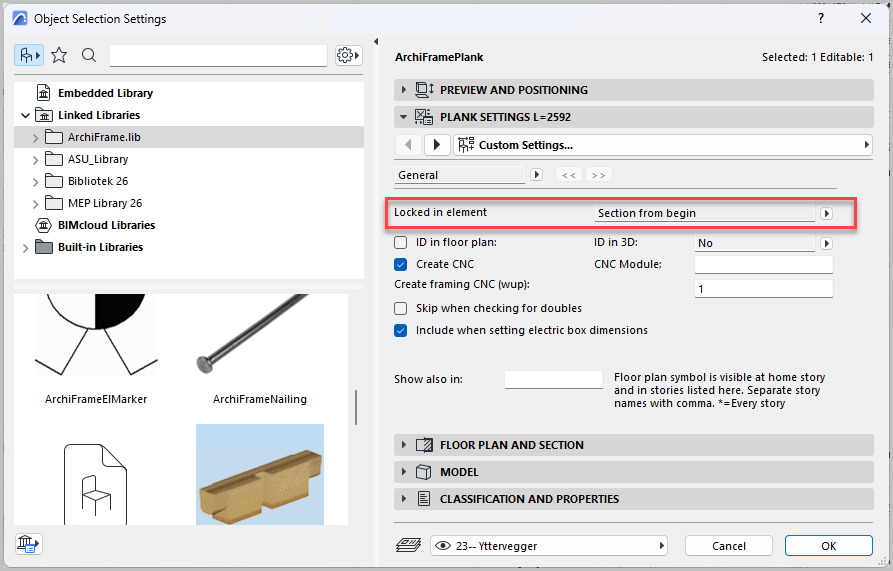This screenshot has height=571, width=893.
Task: Open the library settings gear menu
Action: click(x=347, y=56)
